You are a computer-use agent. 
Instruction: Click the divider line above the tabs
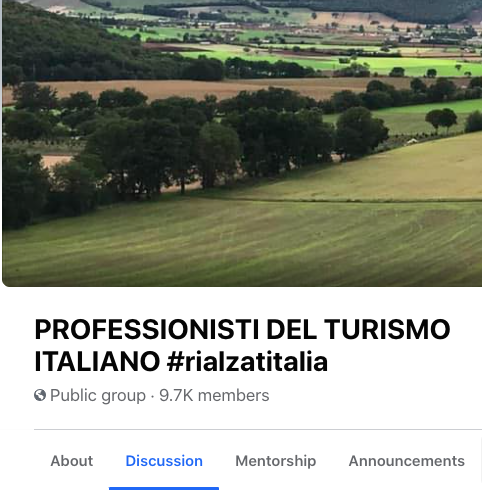(x=258, y=430)
